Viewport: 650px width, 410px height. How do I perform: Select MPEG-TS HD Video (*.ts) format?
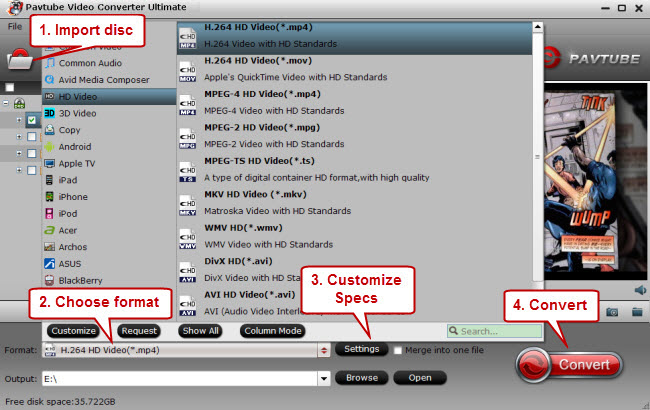[x=354, y=170]
